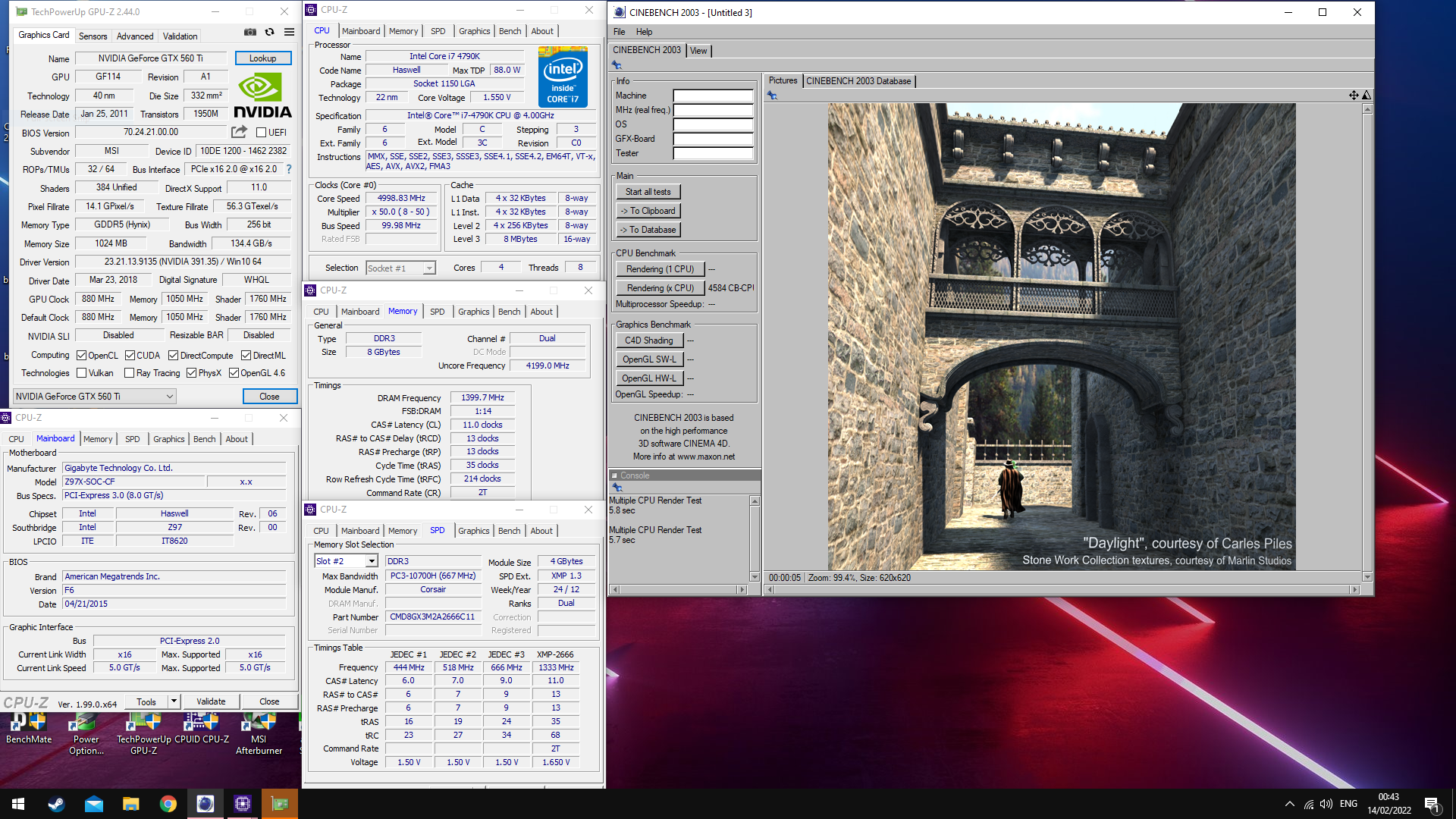Open MSI Afterburner desktop shortcut
This screenshot has height=819, width=1456.
coord(259,734)
